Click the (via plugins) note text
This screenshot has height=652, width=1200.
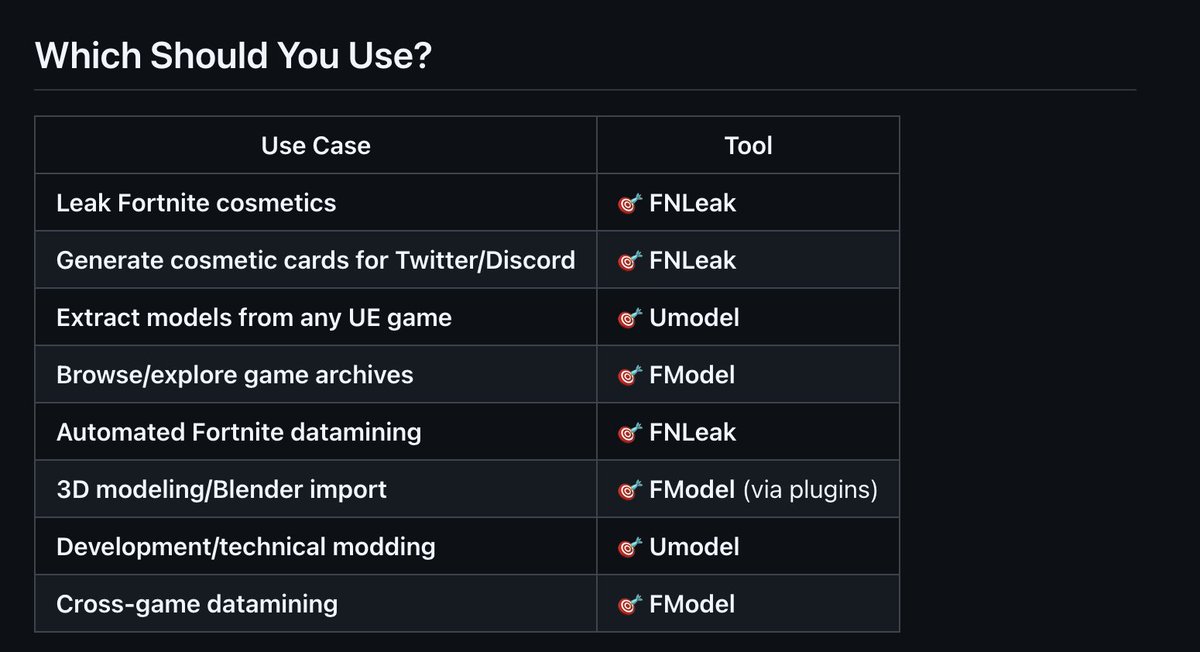tap(810, 490)
